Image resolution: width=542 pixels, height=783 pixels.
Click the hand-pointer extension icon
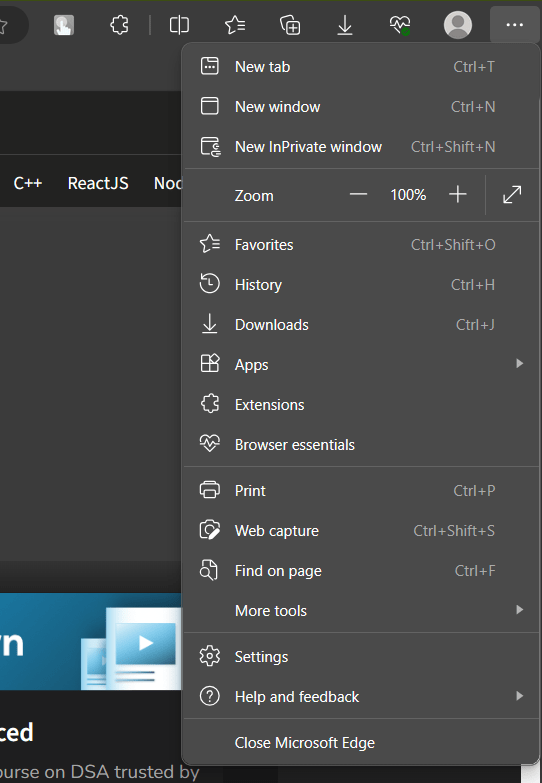coord(64,25)
